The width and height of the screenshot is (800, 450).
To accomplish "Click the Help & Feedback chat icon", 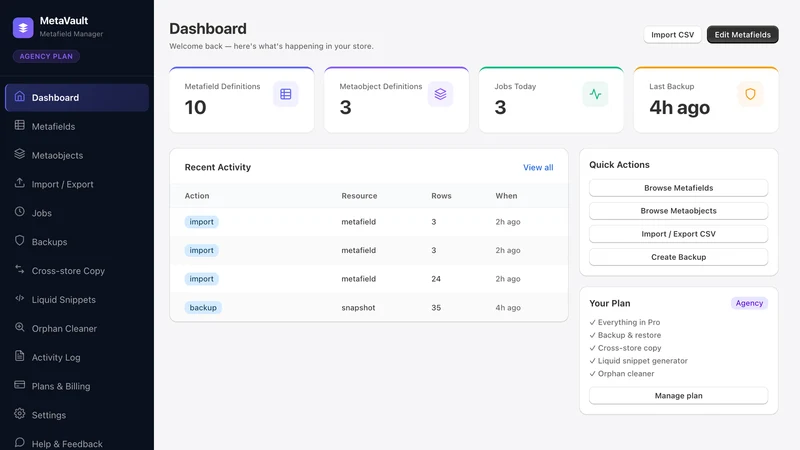I will tap(19, 442).
